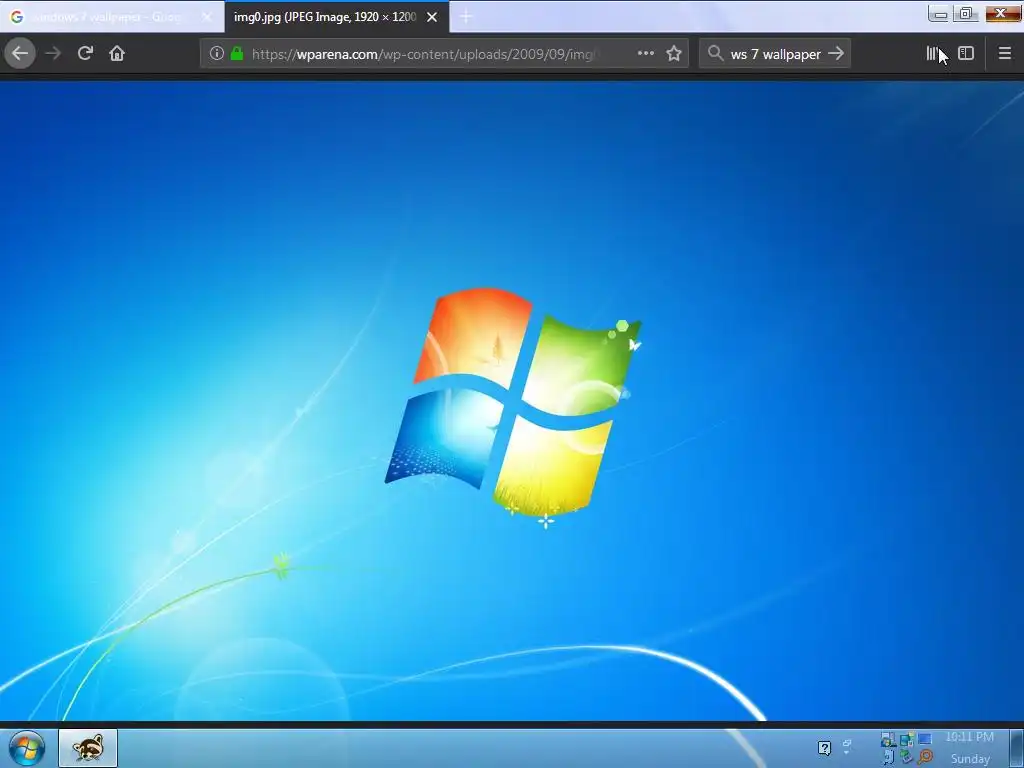Image resolution: width=1024 pixels, height=768 pixels.
Task: Click the blue rectangle icon in tray
Action: point(925,739)
